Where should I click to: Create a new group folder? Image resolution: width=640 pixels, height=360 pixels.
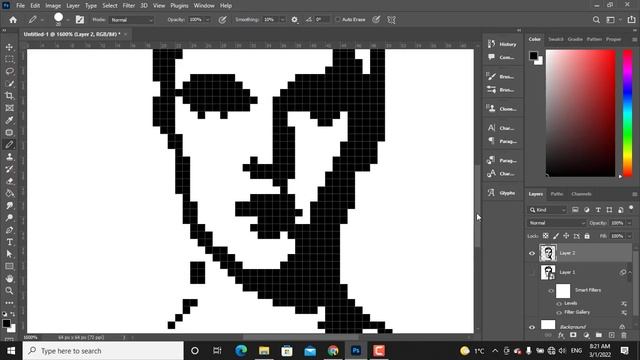pos(599,335)
